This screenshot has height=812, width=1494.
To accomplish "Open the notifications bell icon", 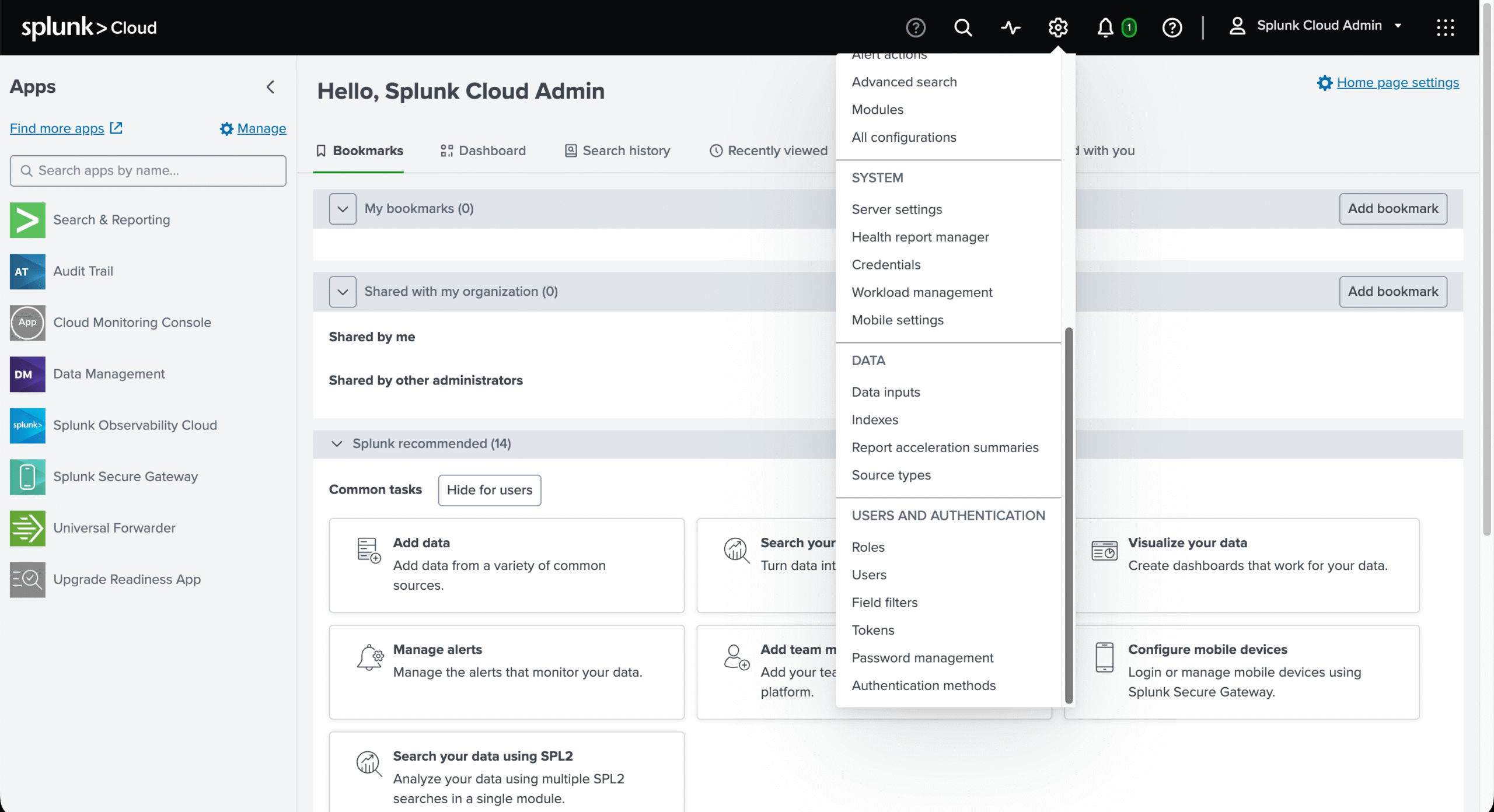I will point(1105,27).
